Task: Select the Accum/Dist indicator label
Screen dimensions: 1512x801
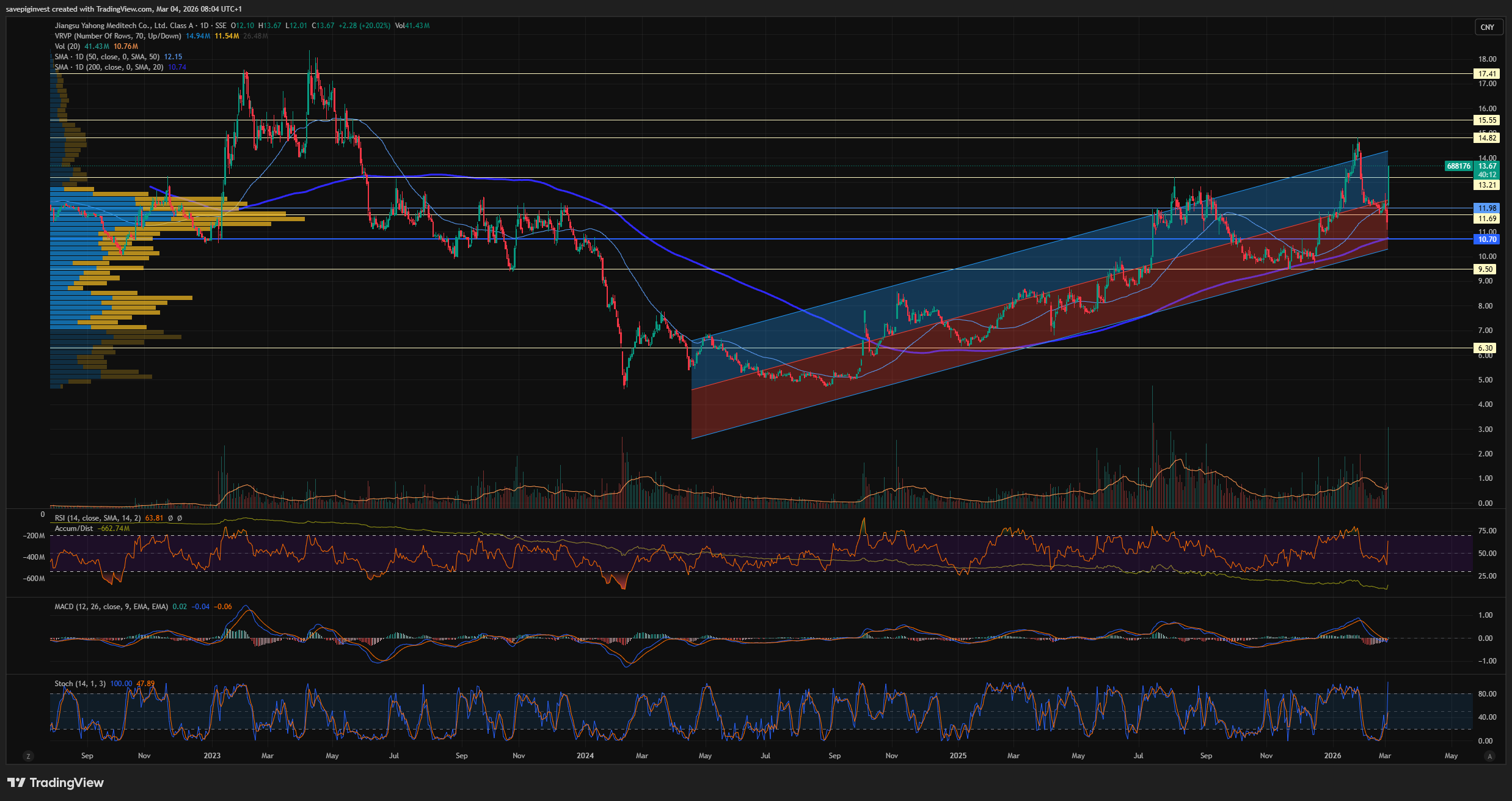Action: pos(74,529)
